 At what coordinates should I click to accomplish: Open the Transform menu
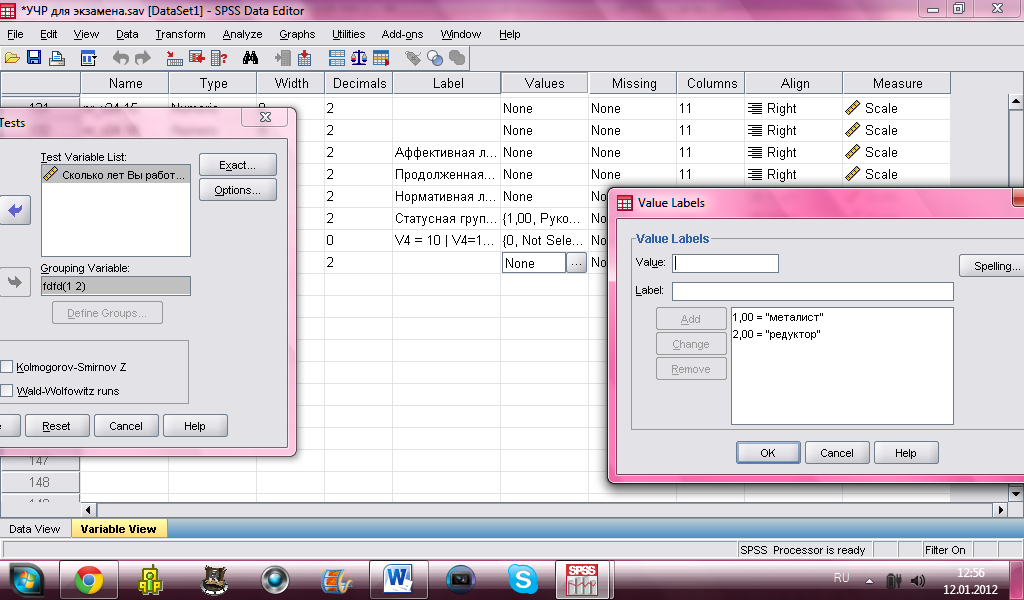(x=180, y=34)
